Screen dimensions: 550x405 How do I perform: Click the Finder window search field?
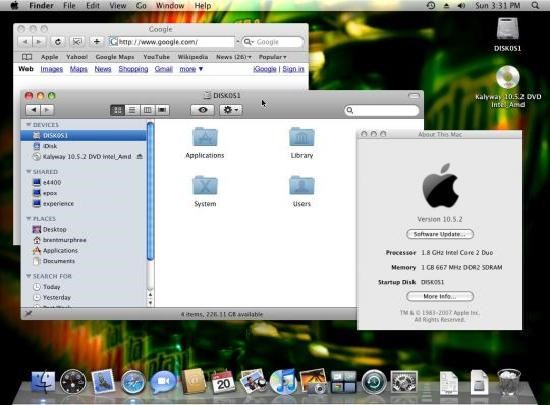[x=382, y=110]
